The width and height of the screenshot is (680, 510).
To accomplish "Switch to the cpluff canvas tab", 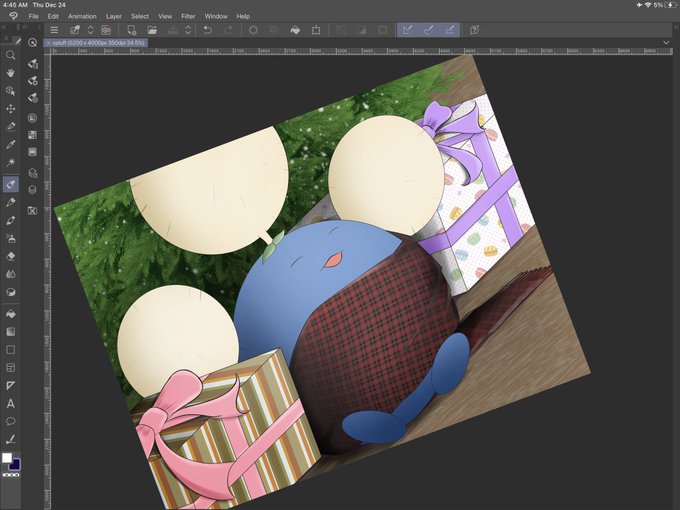I will pos(98,43).
